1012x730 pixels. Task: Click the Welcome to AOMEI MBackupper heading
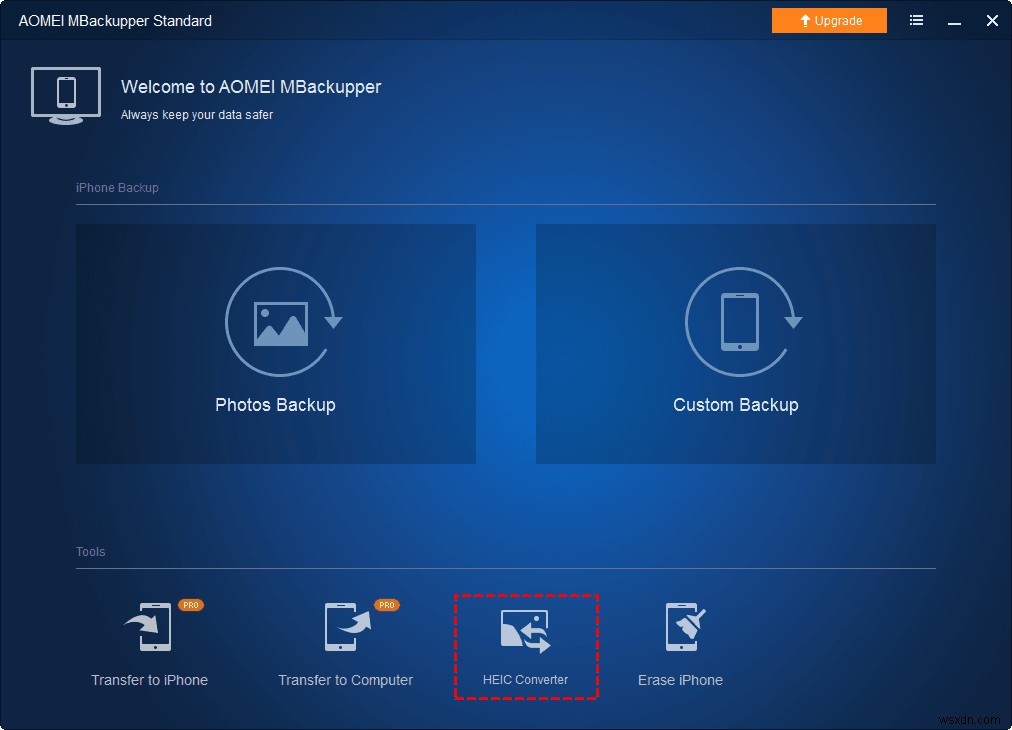(x=250, y=87)
